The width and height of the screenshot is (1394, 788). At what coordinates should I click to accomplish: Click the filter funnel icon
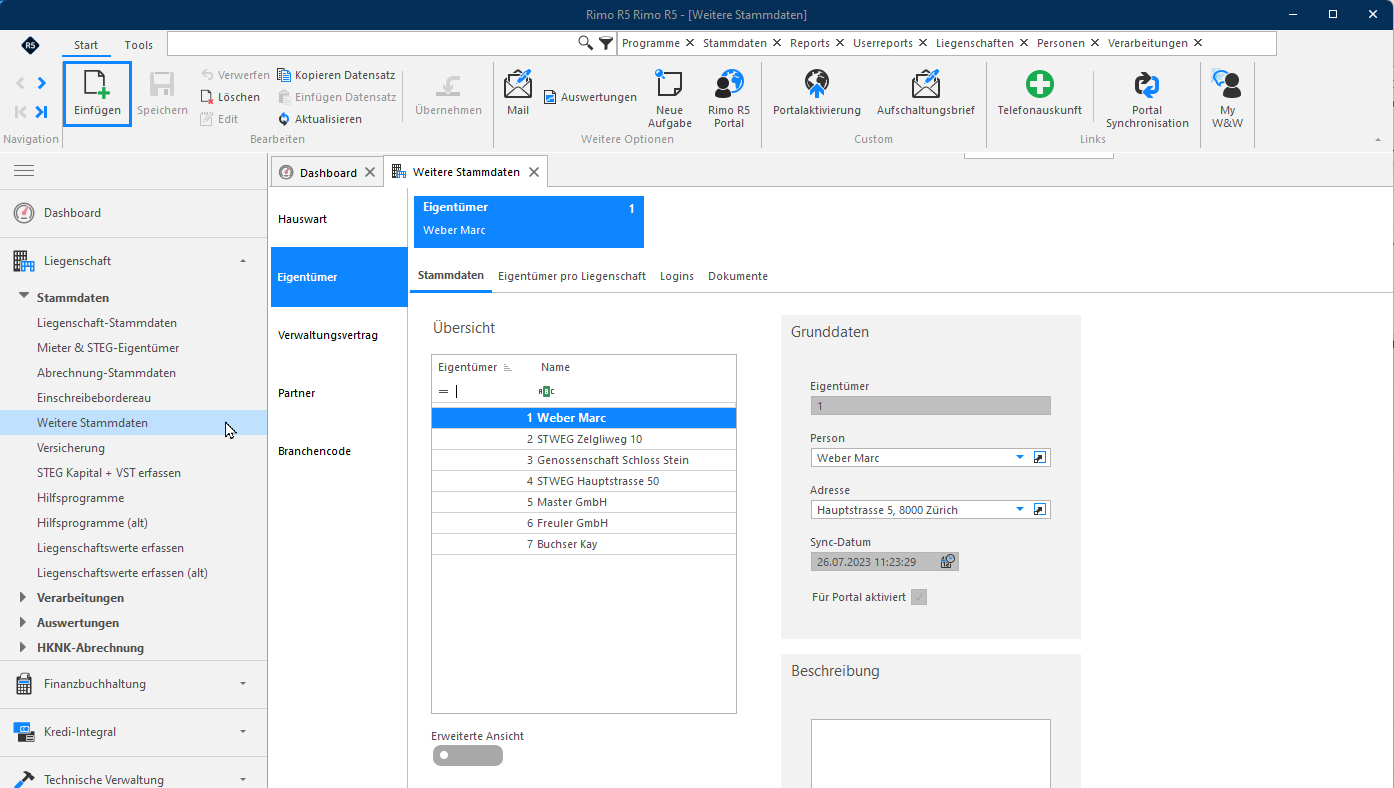click(x=606, y=43)
